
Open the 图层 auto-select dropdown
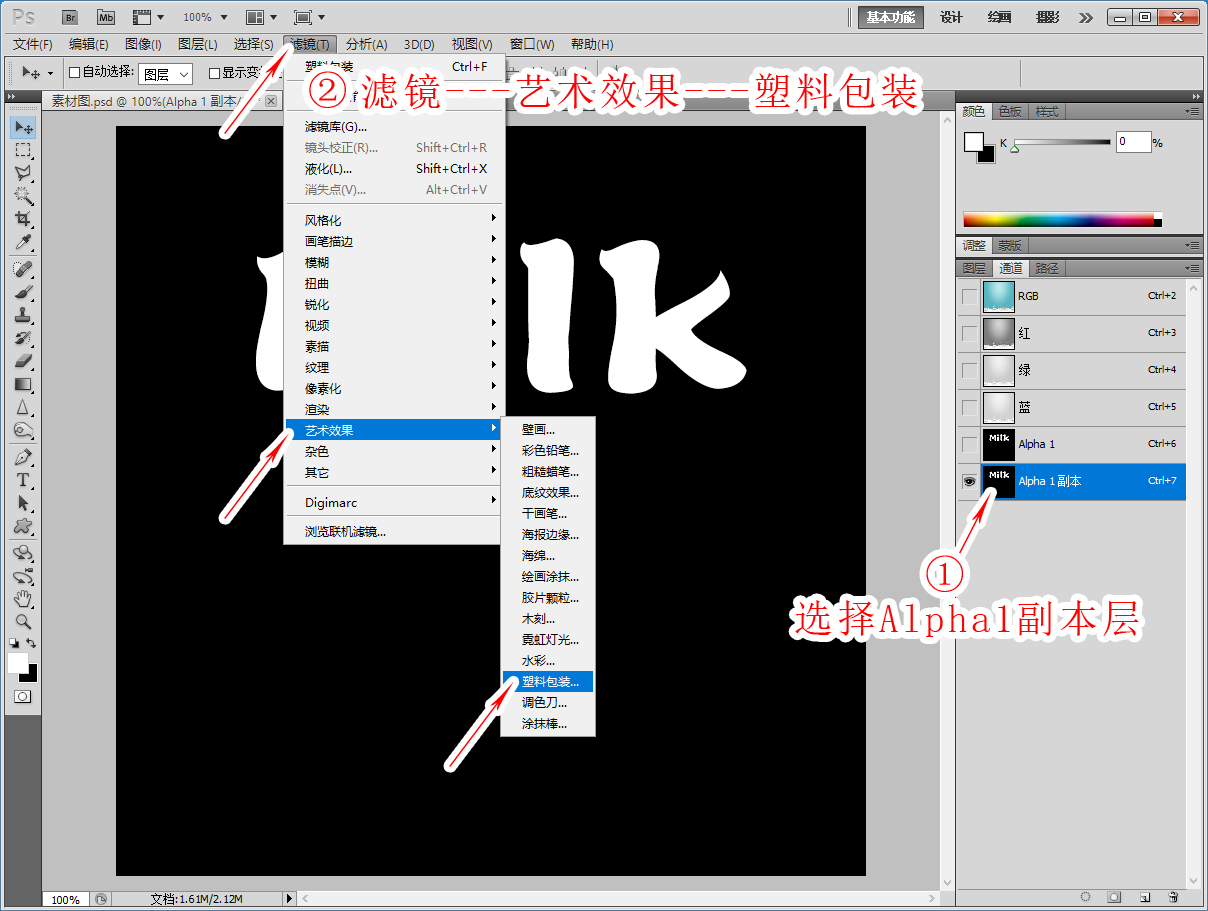pyautogui.click(x=165, y=74)
